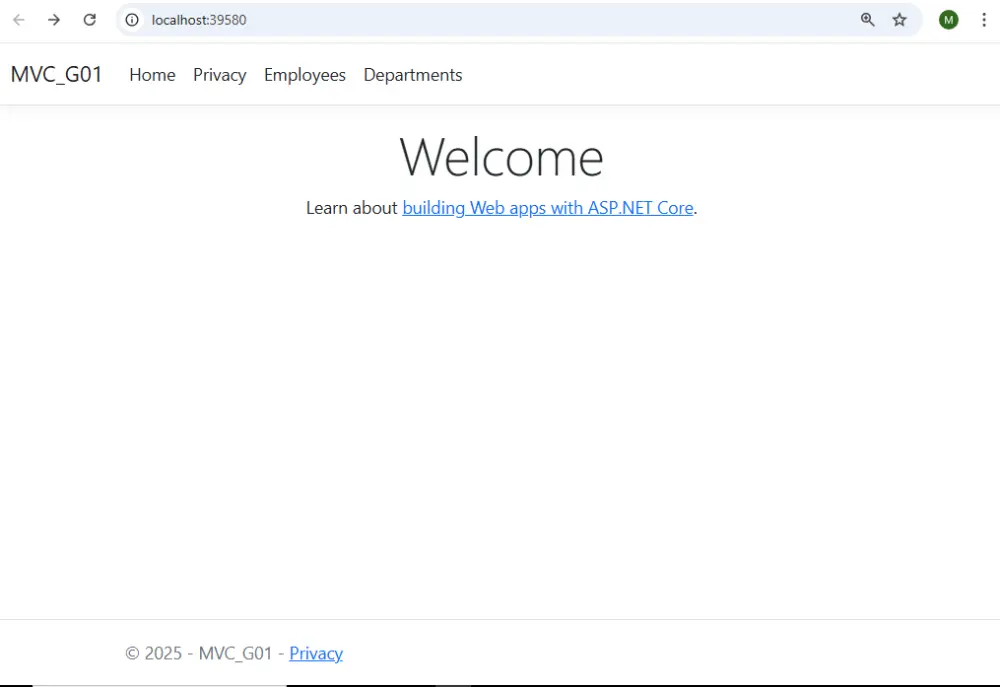Image resolution: width=1000 pixels, height=687 pixels.
Task: Select Privacy in the top navbar
Action: [219, 74]
